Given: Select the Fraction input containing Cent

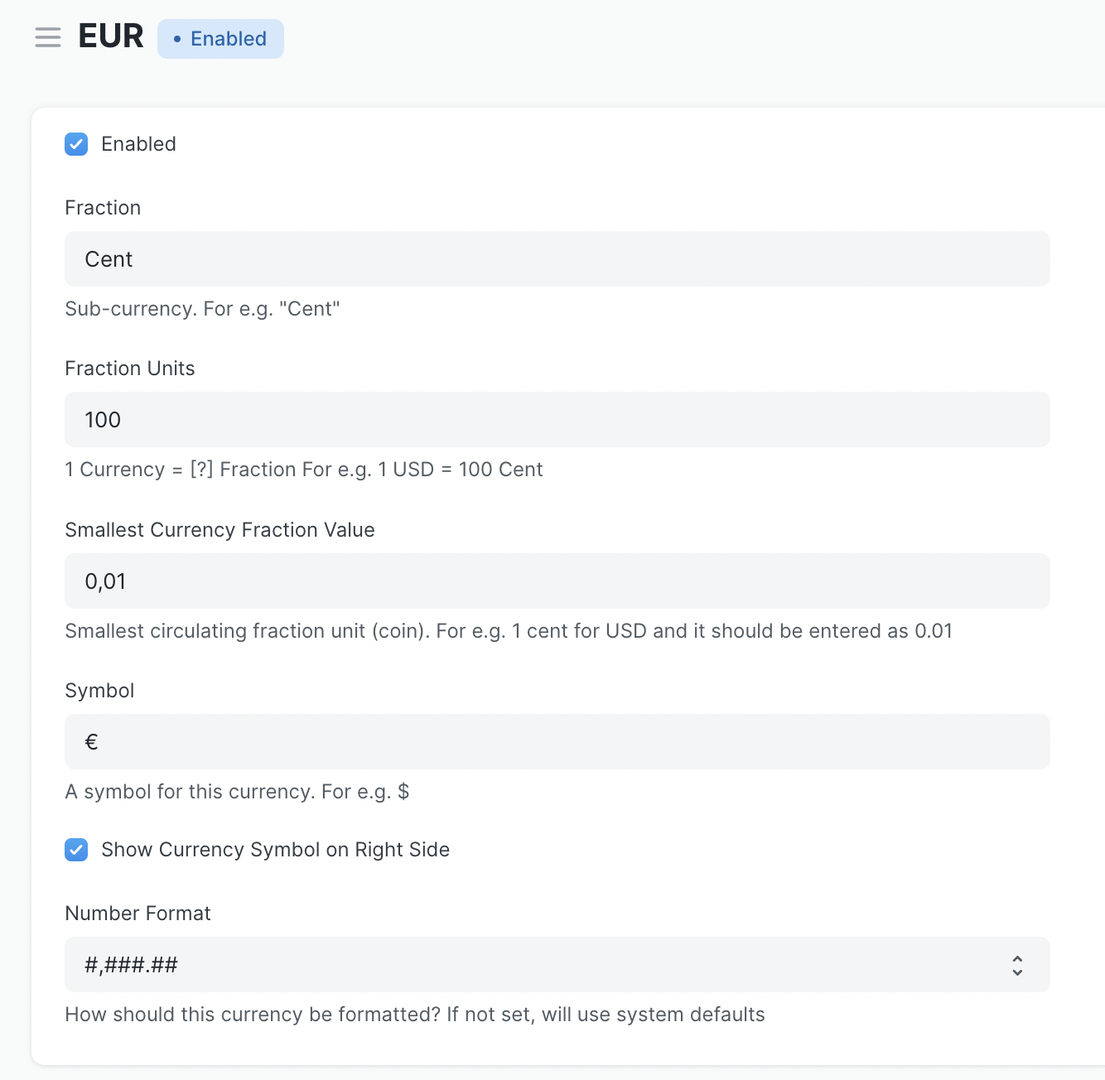Looking at the screenshot, I should (557, 258).
